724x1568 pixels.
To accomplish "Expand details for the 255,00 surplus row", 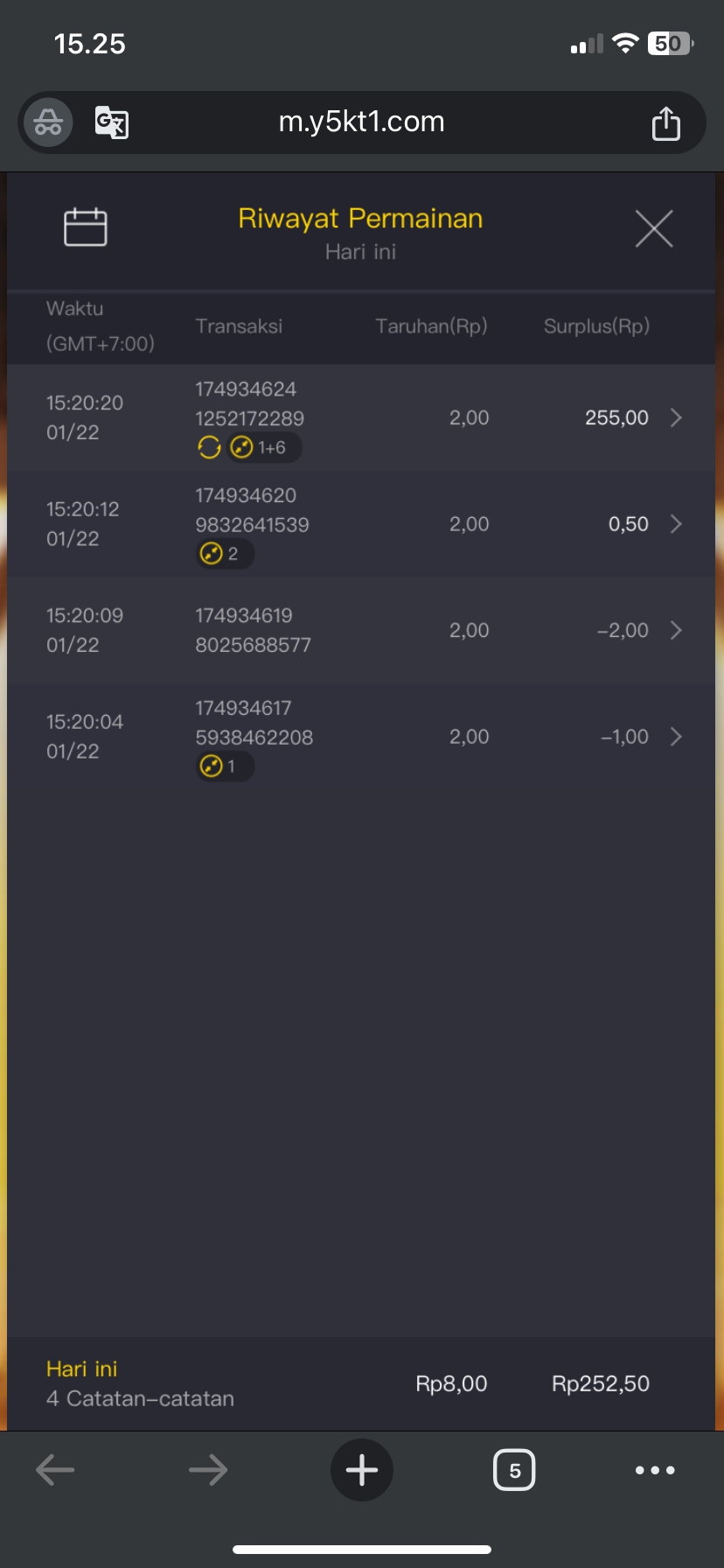I will 676,417.
